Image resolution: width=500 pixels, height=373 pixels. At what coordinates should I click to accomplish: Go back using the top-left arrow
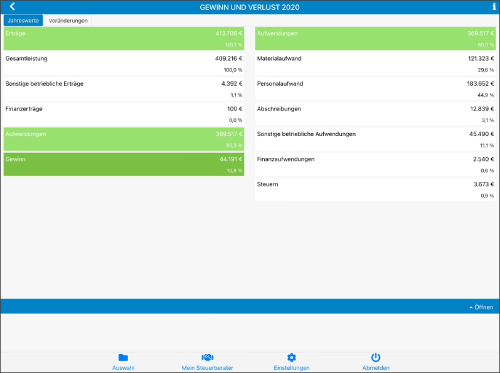[12, 7]
